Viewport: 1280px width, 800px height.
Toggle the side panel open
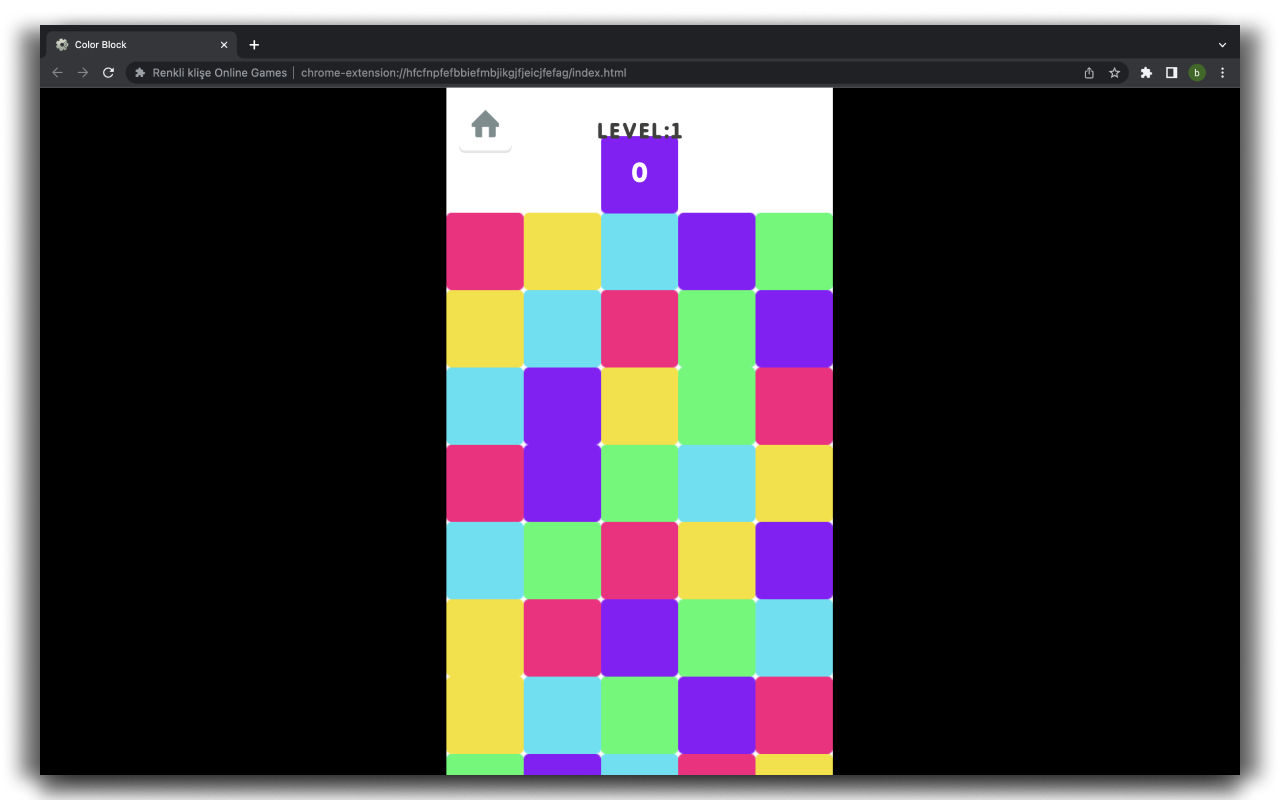[x=1171, y=72]
